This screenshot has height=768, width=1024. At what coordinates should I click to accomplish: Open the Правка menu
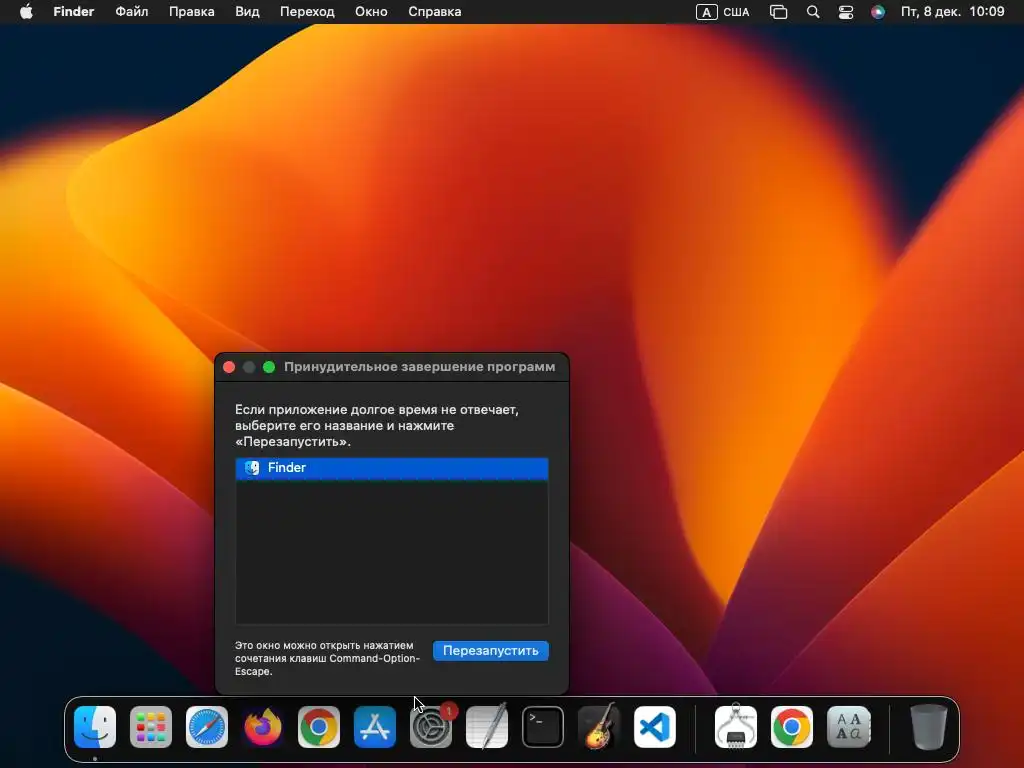[x=191, y=12]
